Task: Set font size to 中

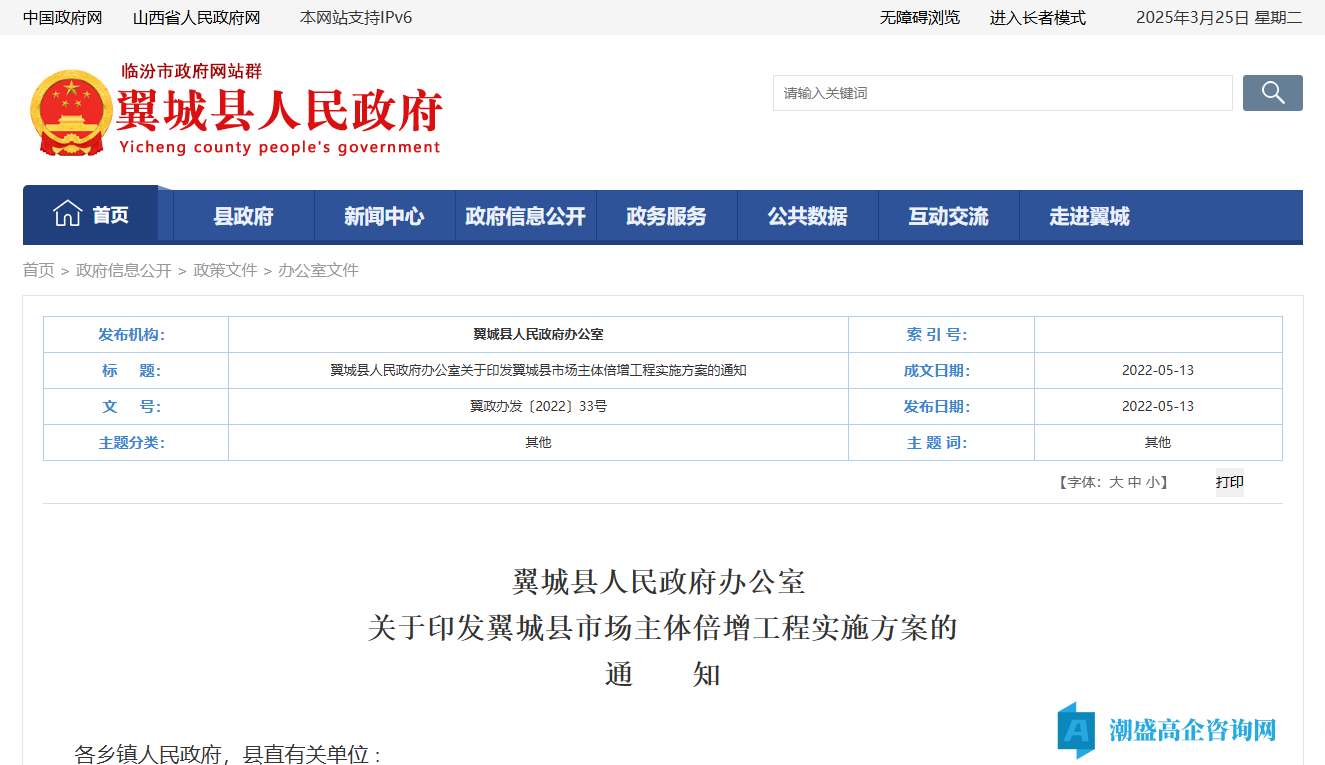Action: click(x=1134, y=482)
